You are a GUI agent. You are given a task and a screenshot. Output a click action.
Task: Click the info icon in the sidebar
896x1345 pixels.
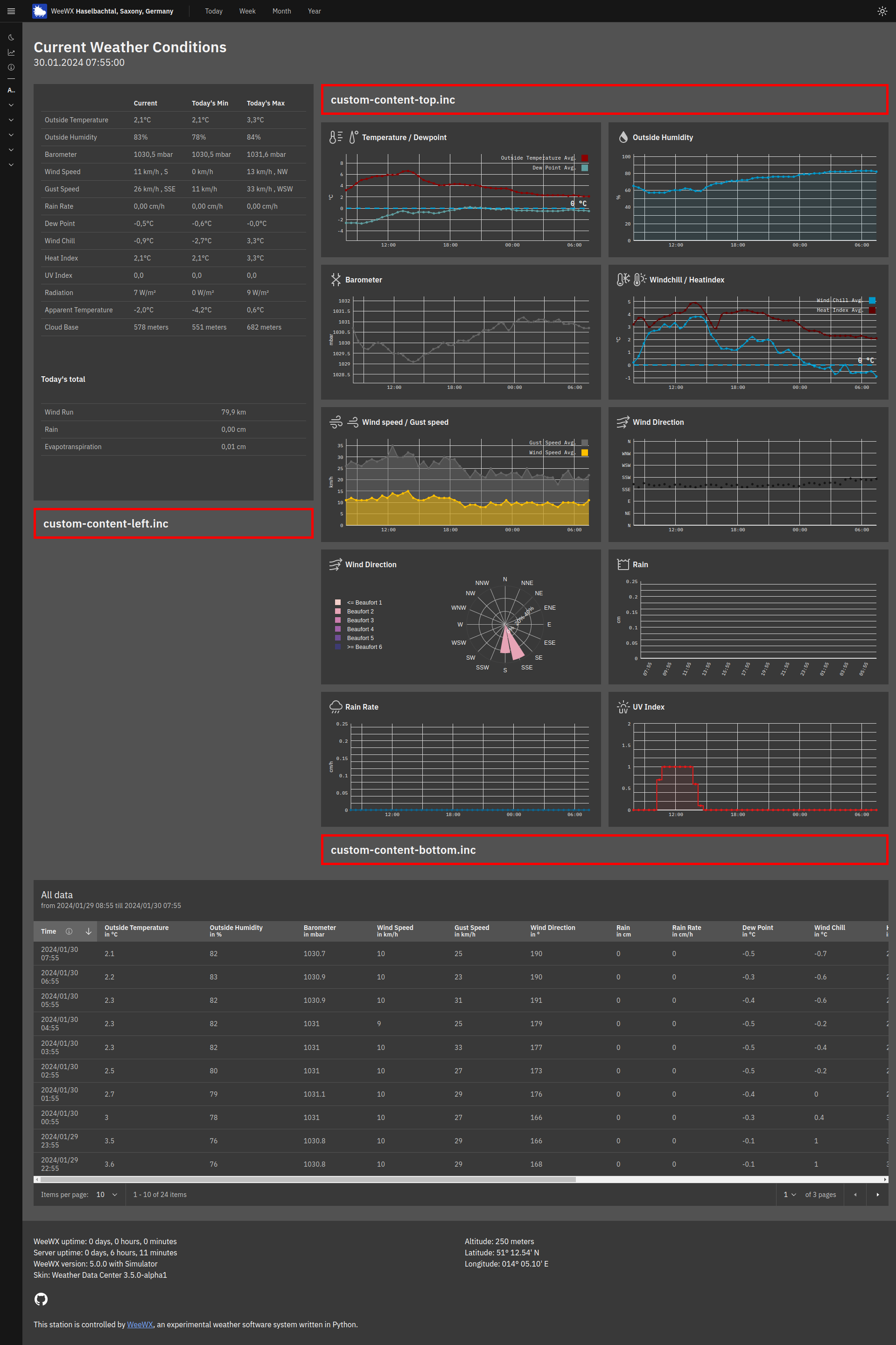tap(10, 67)
